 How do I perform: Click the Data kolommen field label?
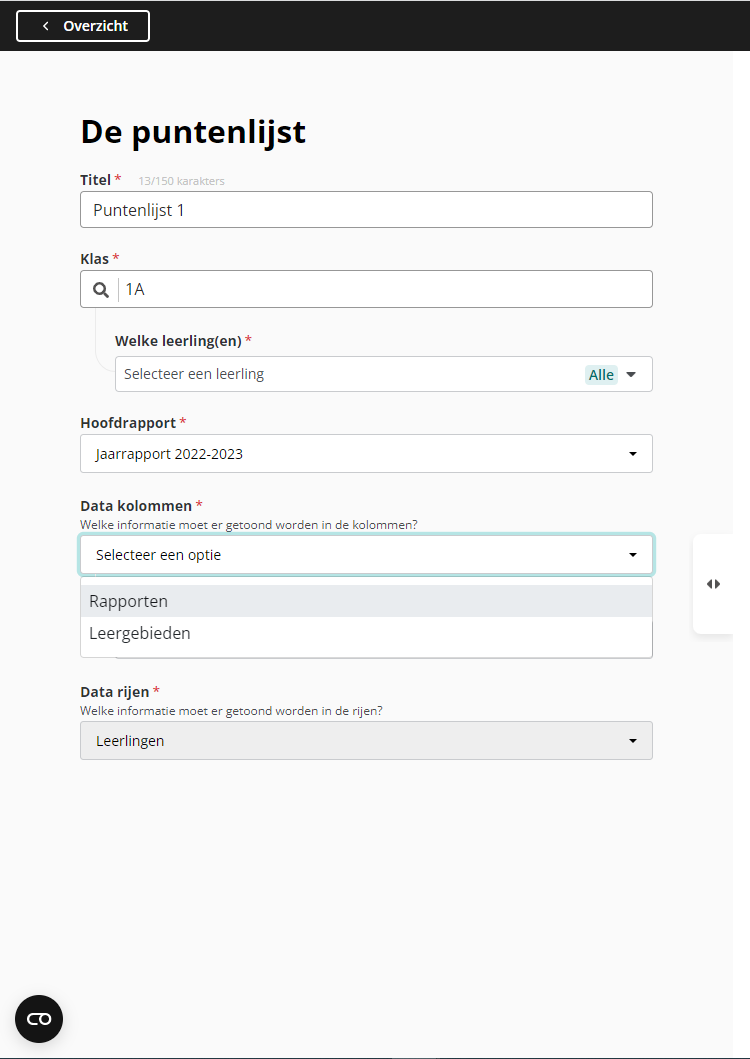point(136,506)
